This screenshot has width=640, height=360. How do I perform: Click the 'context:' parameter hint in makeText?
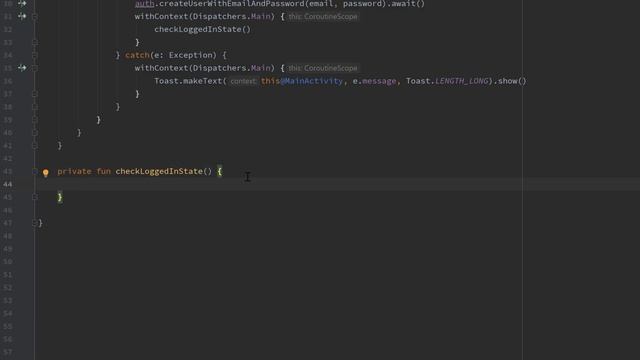(x=243, y=81)
